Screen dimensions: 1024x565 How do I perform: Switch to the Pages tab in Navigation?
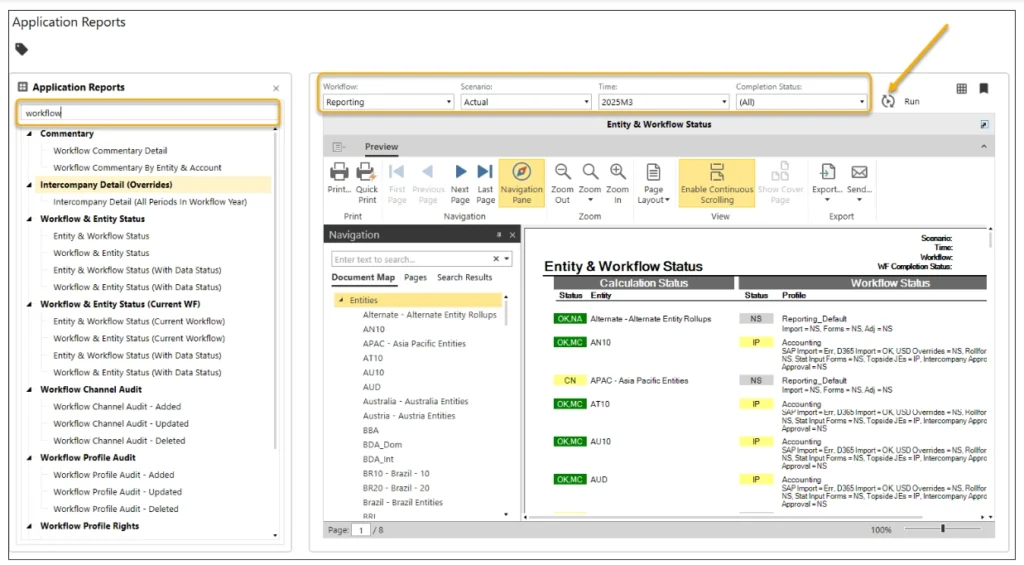pos(415,277)
